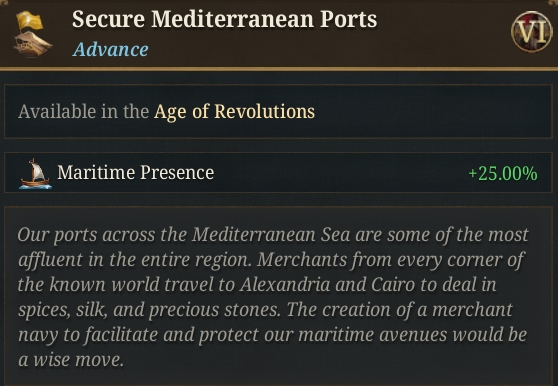
Task: Select the word Cairo in the description
Action: pyautogui.click(x=393, y=285)
